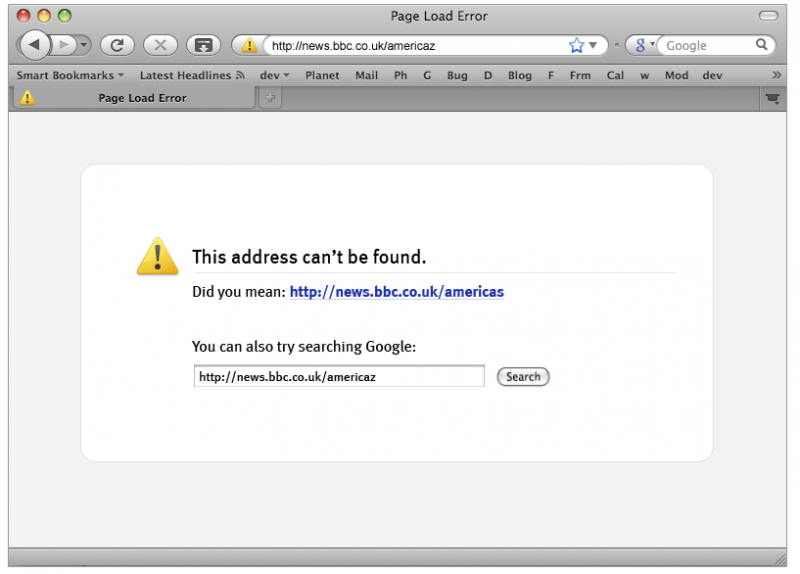This screenshot has width=800, height=574.
Task: Open the F bookmark
Action: click(x=551, y=76)
